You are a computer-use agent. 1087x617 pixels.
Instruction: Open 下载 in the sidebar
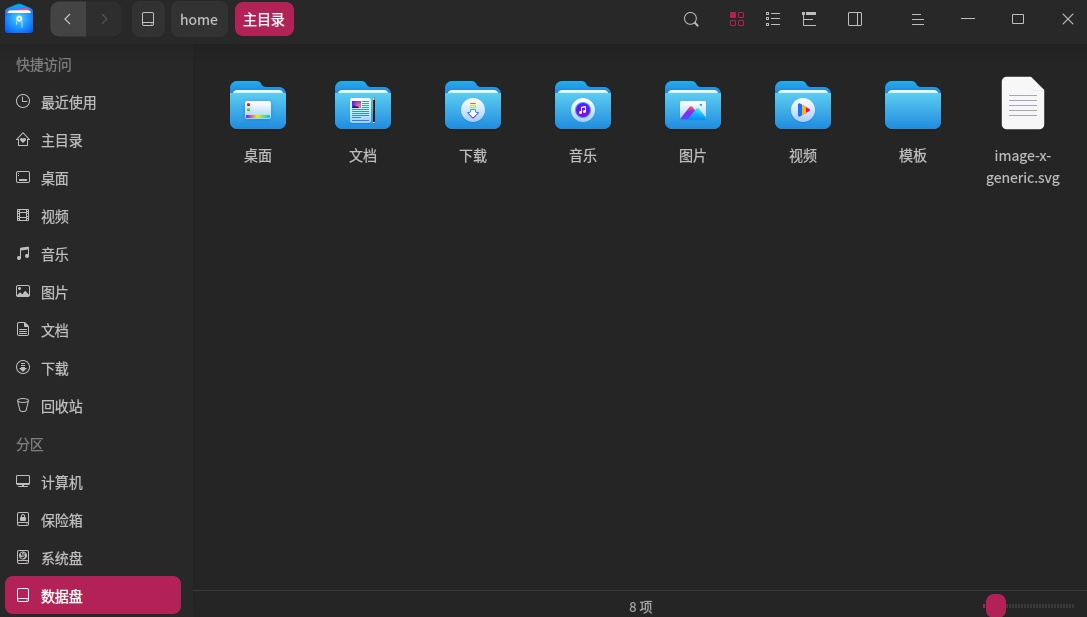click(x=93, y=369)
